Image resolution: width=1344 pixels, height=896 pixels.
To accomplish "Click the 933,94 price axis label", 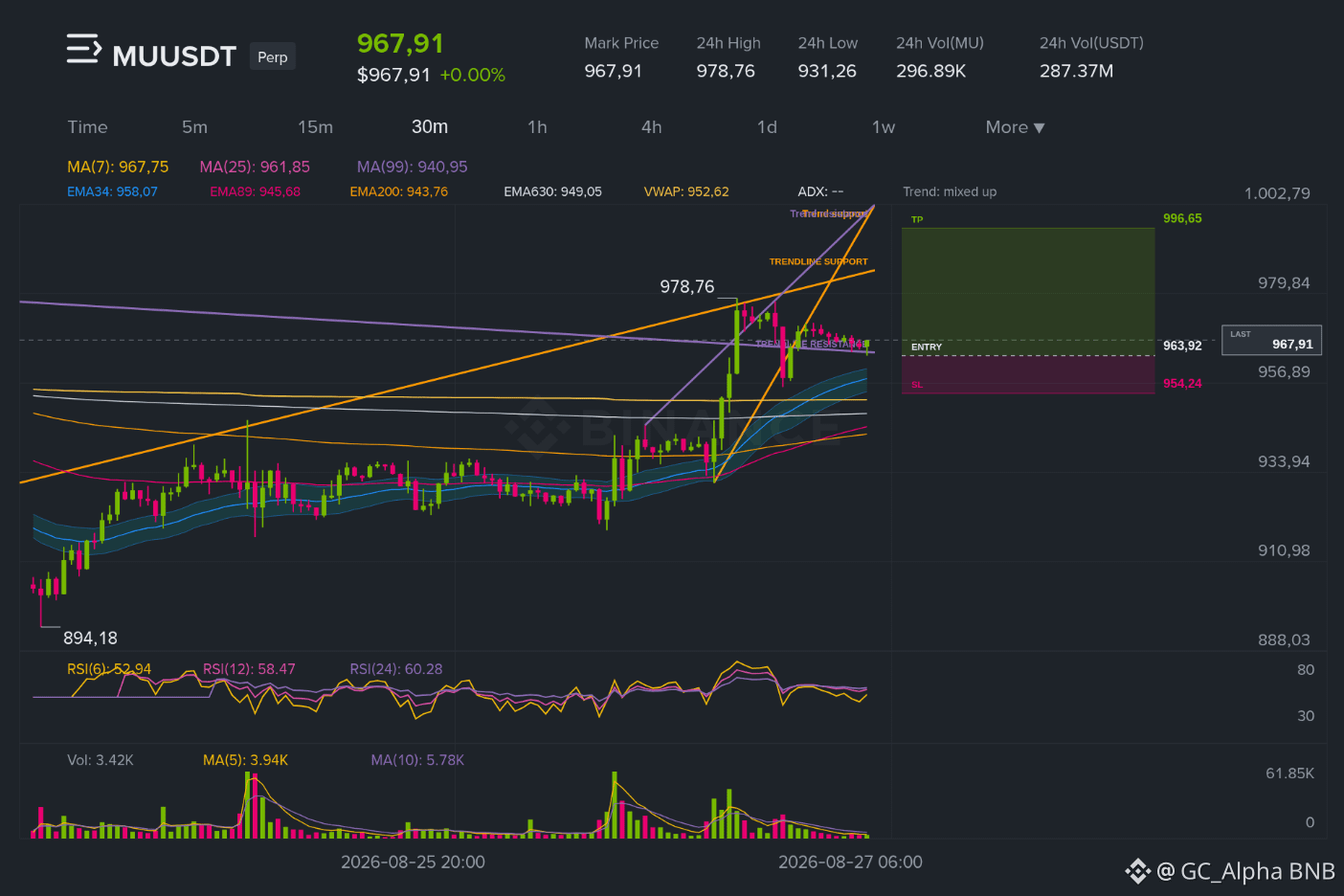I will tap(1284, 461).
